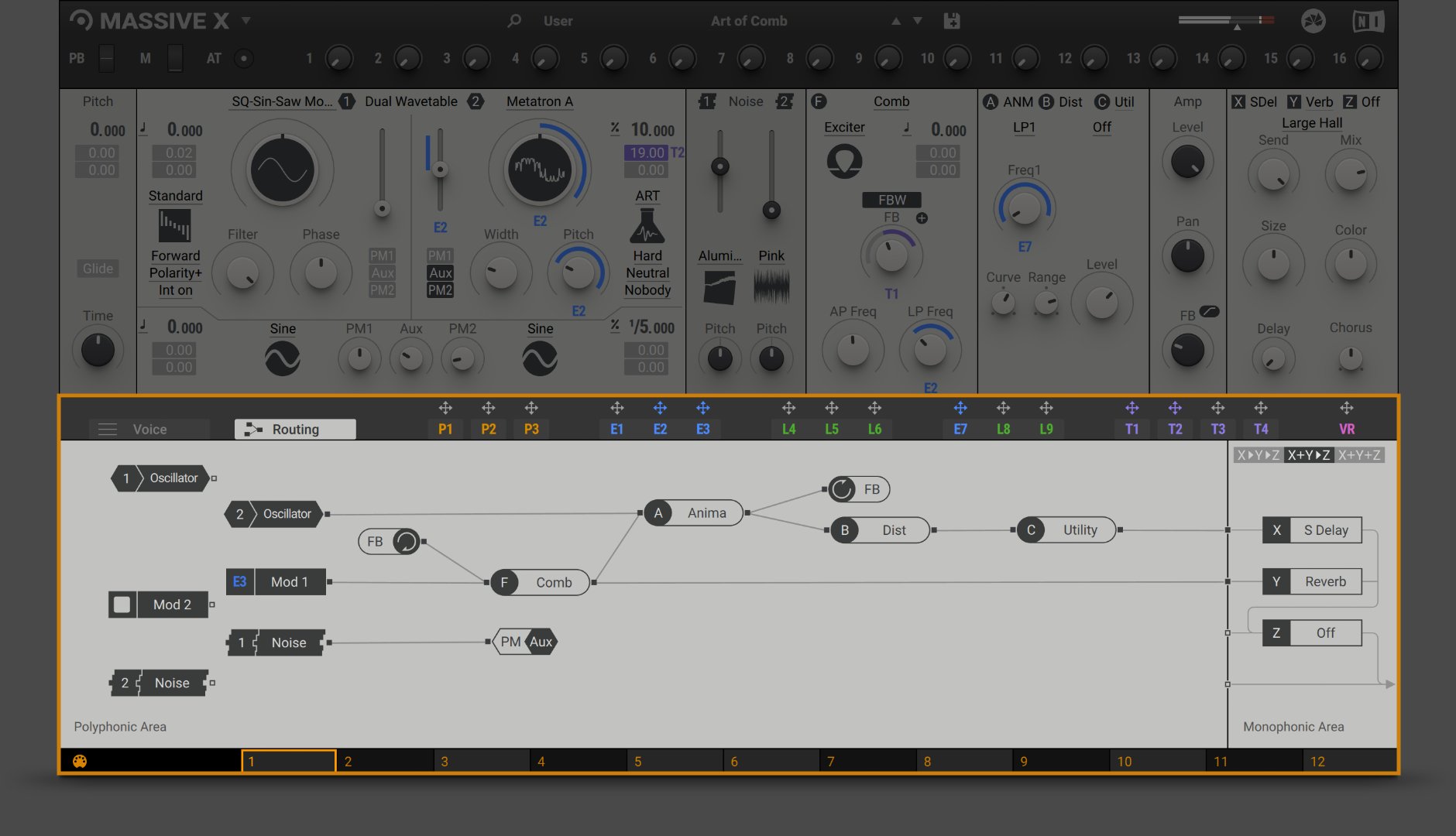Click the P1 modulation drag handle
The width and height of the screenshot is (1456, 836).
click(x=445, y=408)
